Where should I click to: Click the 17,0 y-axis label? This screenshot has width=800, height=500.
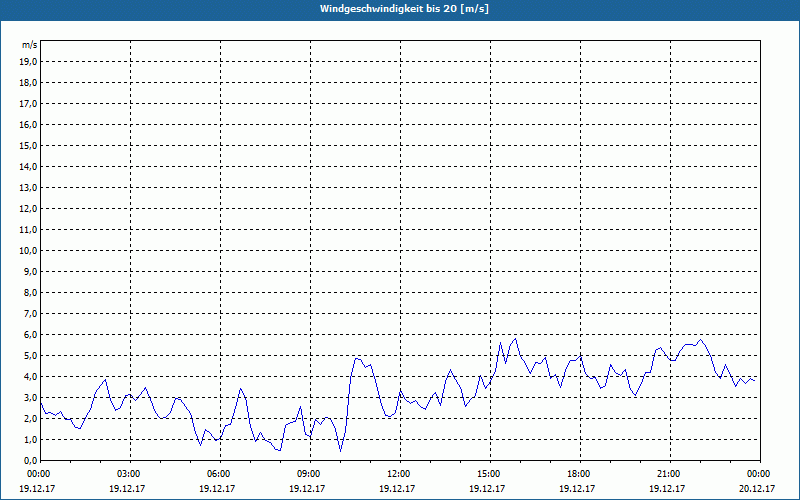coord(29,104)
